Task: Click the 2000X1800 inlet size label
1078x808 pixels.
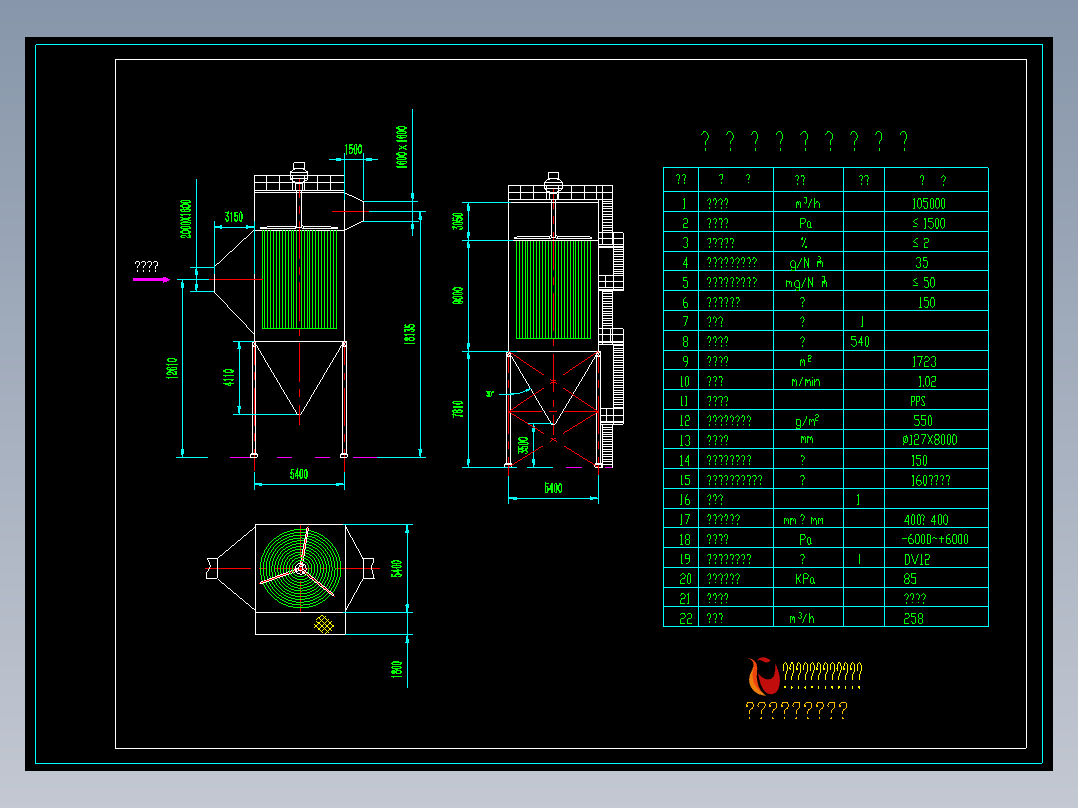Action: click(x=185, y=219)
